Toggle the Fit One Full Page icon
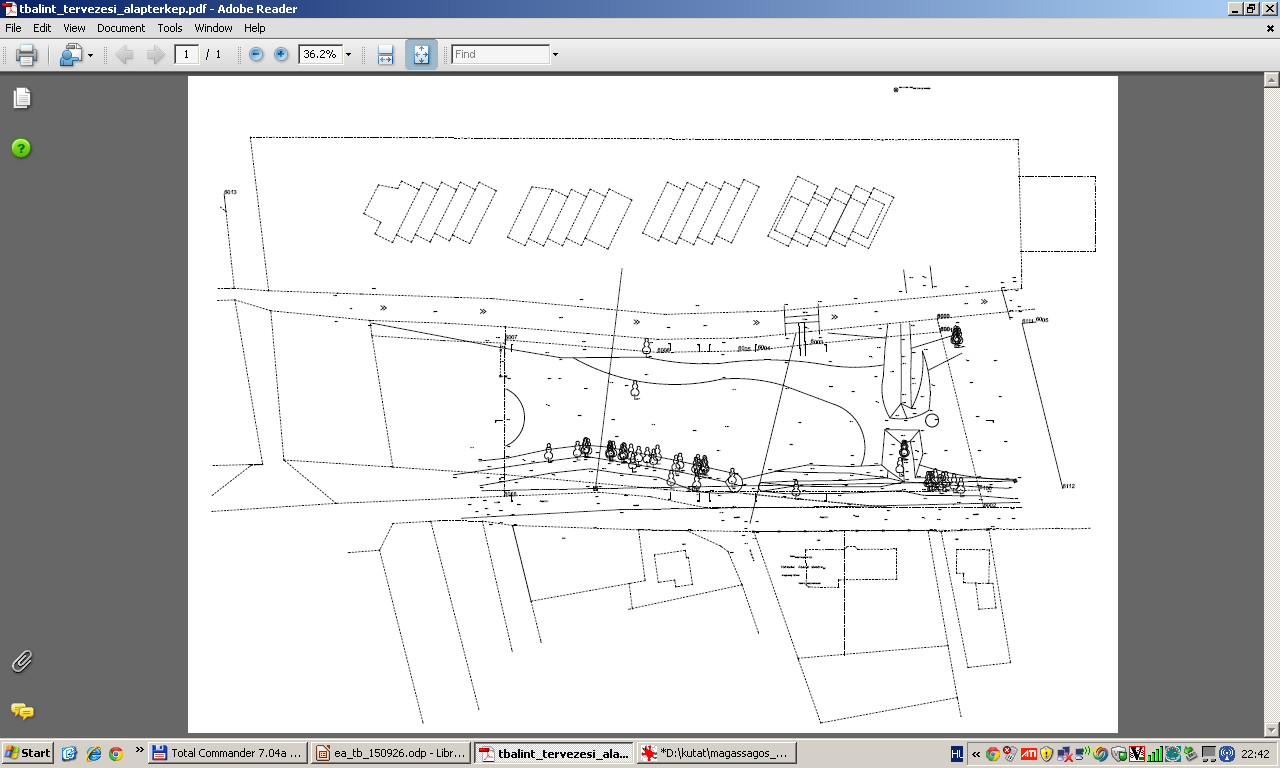This screenshot has height=768, width=1280. (421, 55)
